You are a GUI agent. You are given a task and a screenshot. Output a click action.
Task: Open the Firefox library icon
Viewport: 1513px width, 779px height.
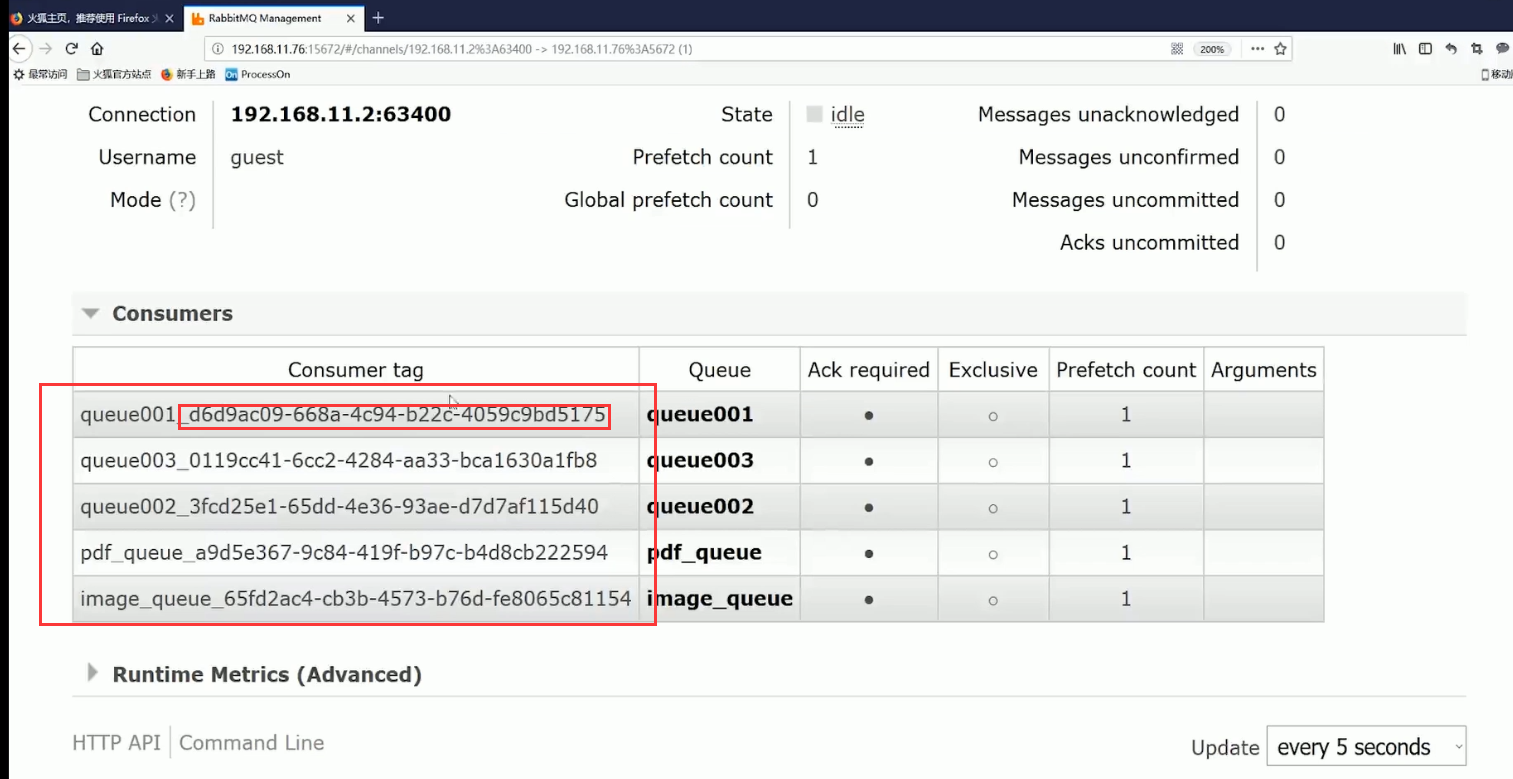pos(1400,49)
